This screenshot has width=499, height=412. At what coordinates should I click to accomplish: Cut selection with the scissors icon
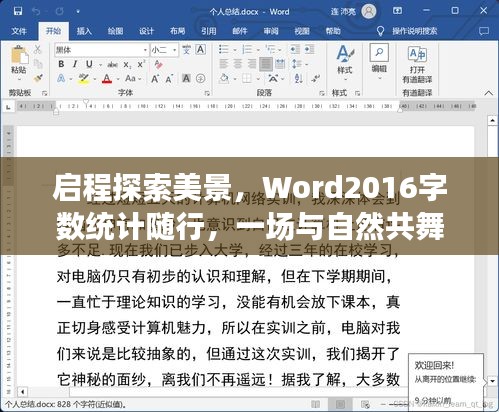pos(37,50)
